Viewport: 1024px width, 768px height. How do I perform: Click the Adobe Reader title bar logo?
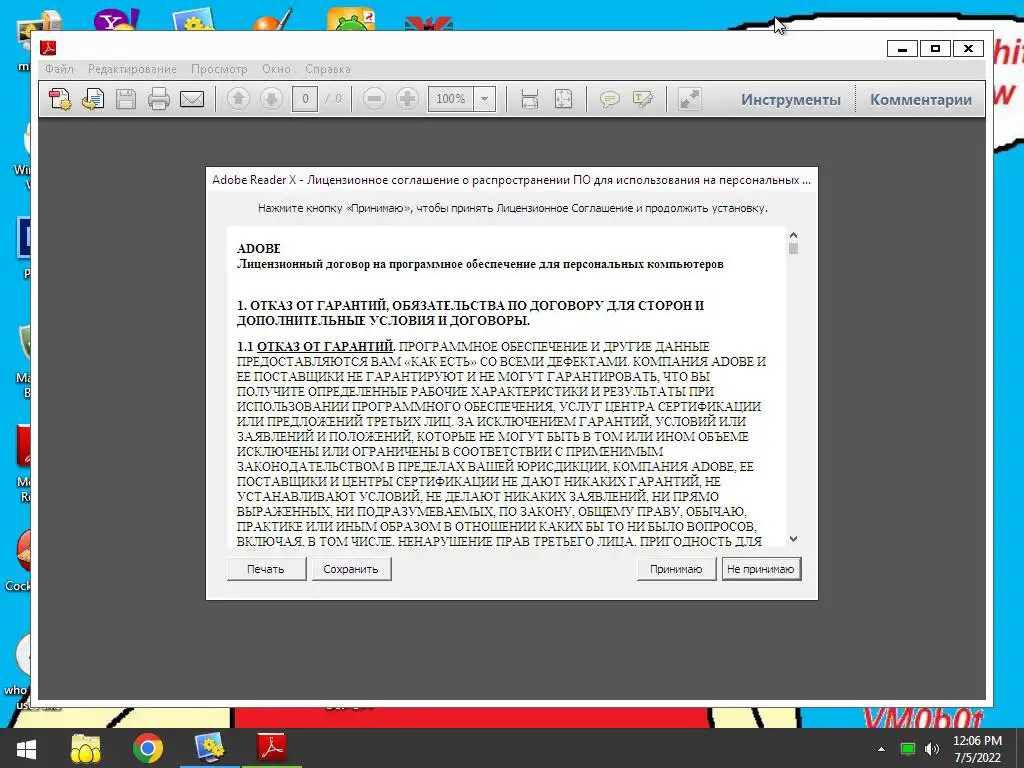48,48
